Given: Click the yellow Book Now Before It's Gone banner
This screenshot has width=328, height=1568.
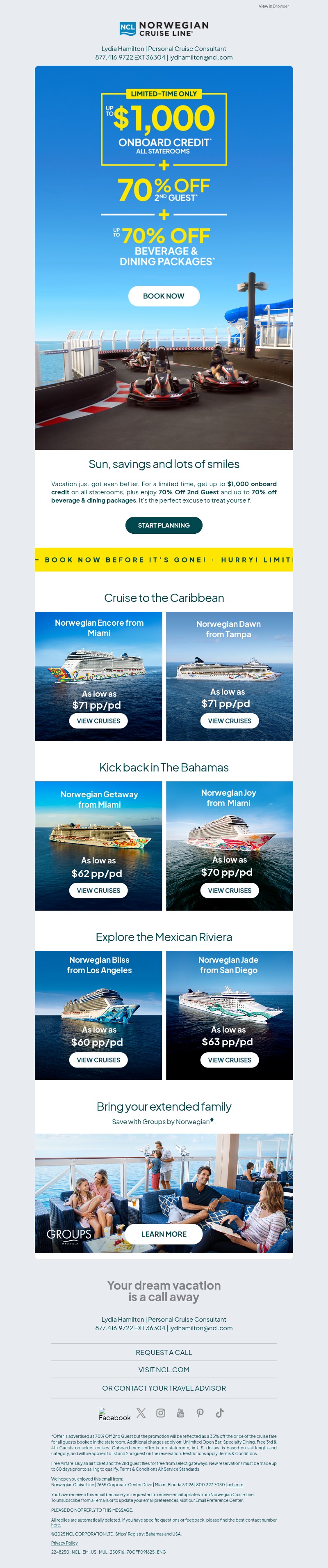Looking at the screenshot, I should coord(164,559).
